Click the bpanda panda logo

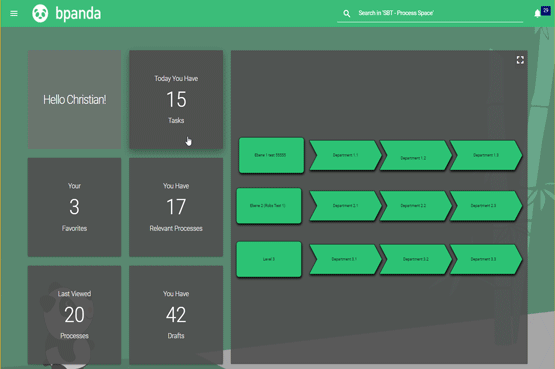click(x=40, y=13)
